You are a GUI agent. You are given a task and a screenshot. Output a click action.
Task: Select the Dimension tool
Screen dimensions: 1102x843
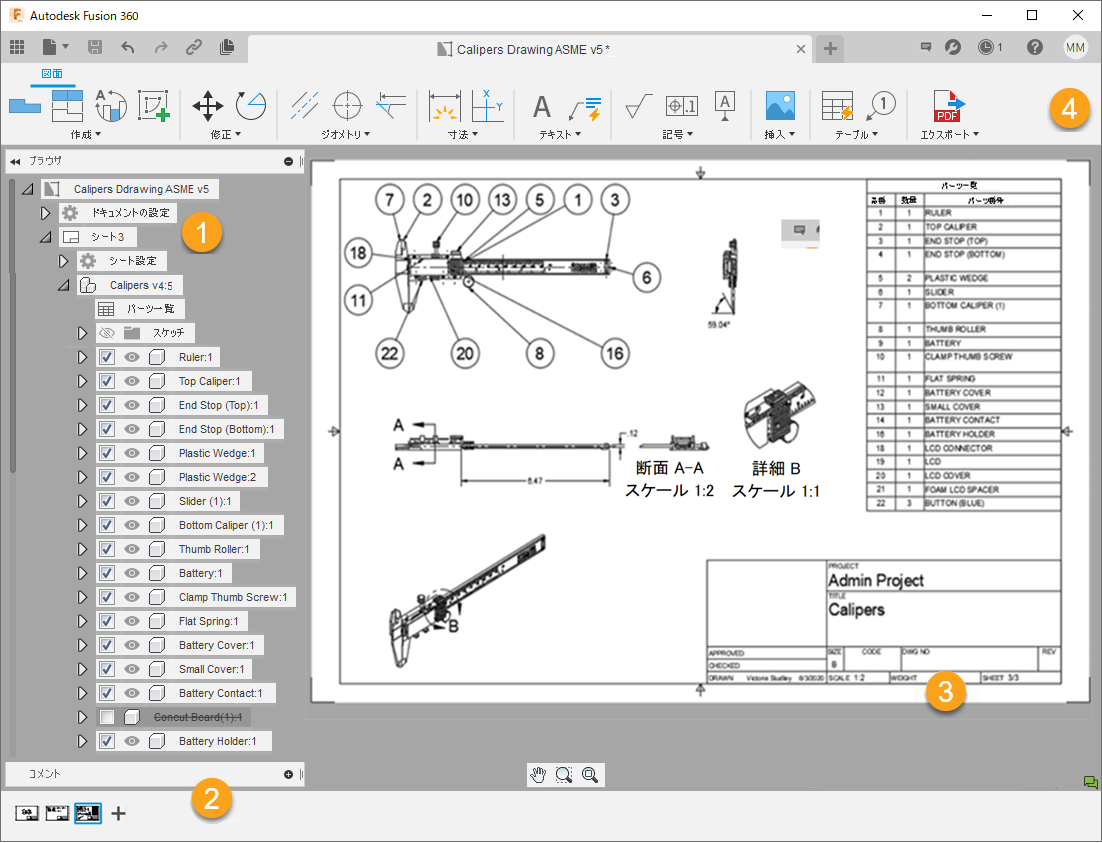tap(445, 106)
